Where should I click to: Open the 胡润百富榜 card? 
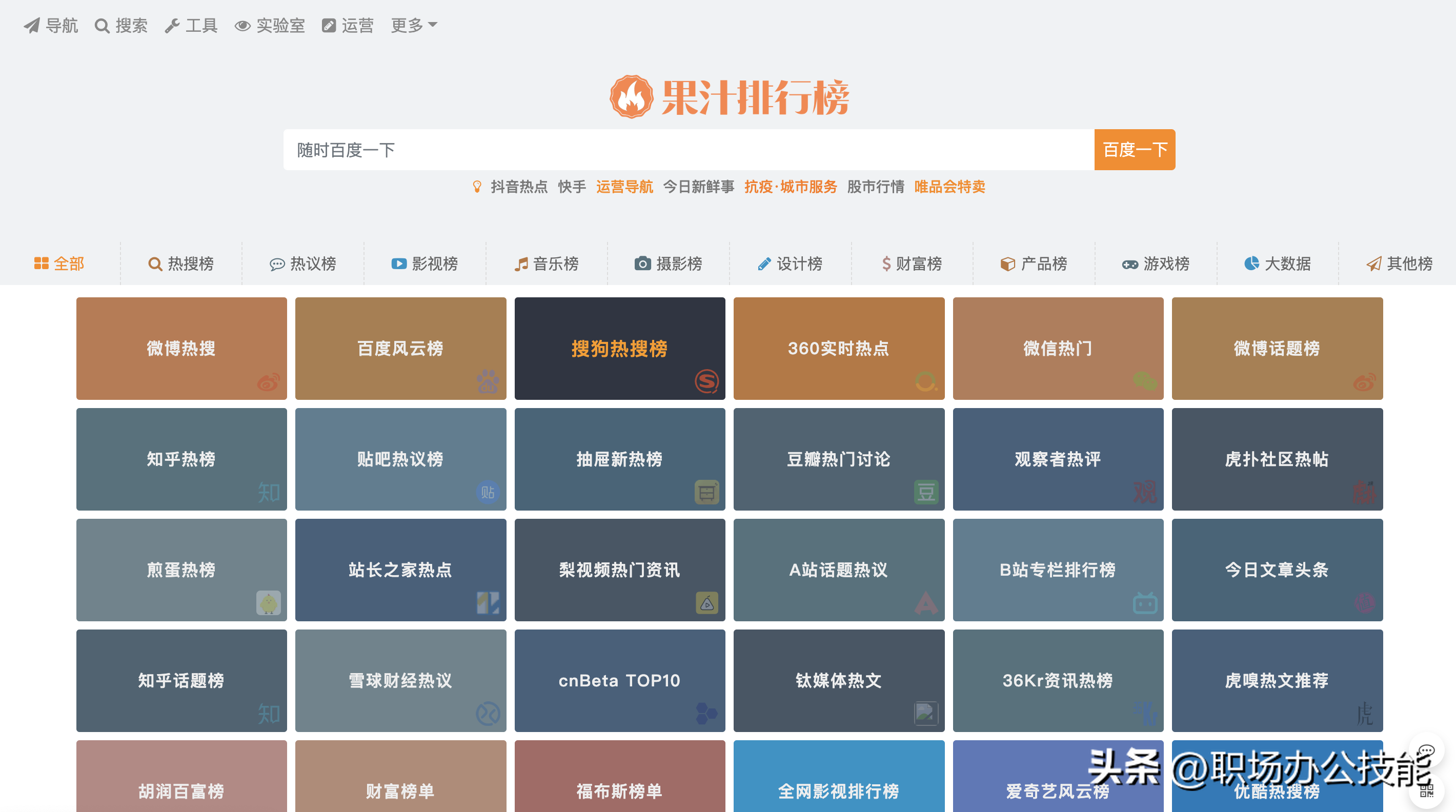(181, 776)
